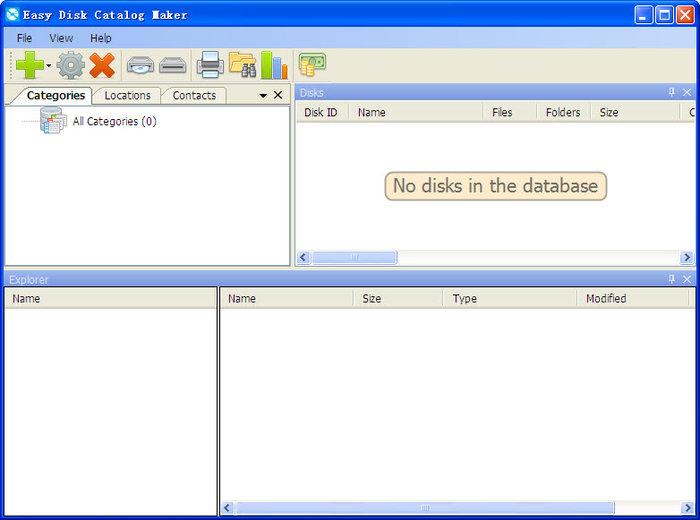Open the dropdown arrow beside the green plus
Image resolution: width=700 pixels, height=520 pixels.
[49, 66]
